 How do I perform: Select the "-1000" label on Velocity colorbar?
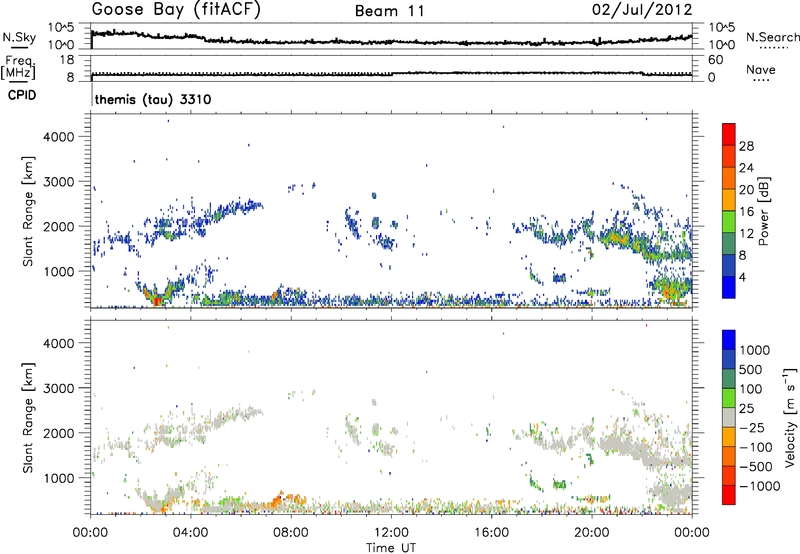pyautogui.click(x=759, y=486)
